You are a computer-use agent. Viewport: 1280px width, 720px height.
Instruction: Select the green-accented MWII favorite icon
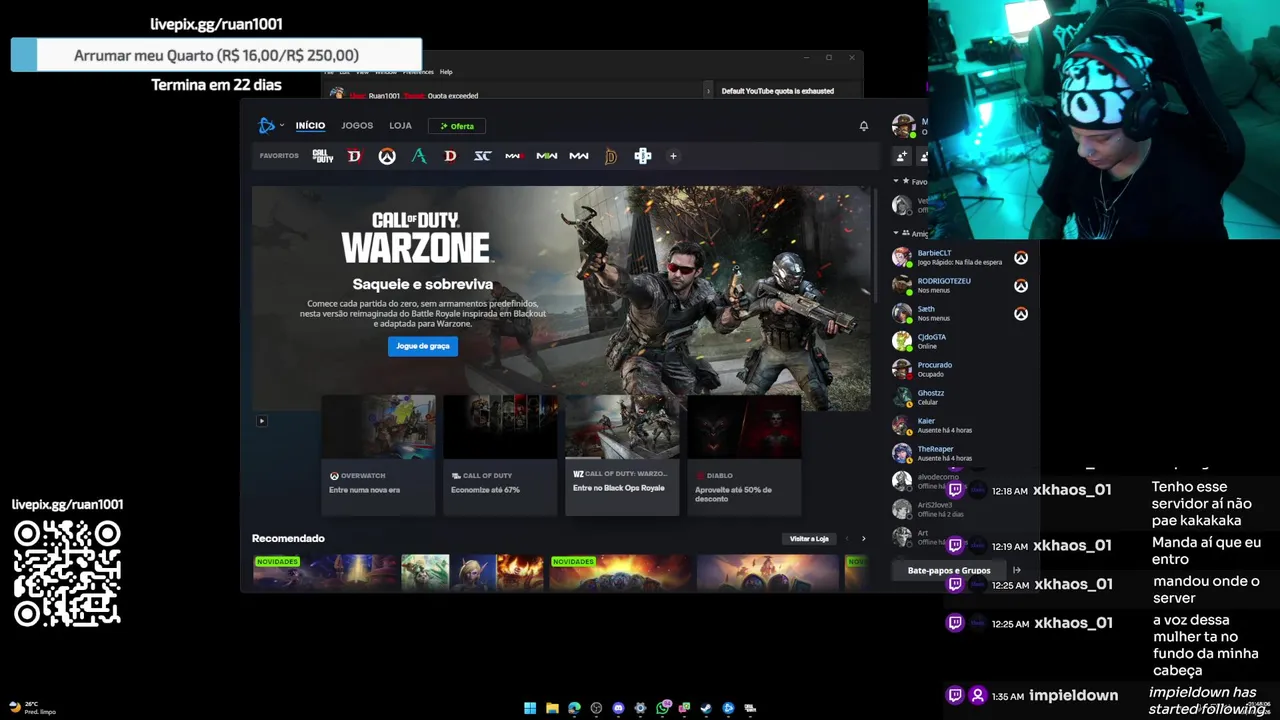click(546, 156)
